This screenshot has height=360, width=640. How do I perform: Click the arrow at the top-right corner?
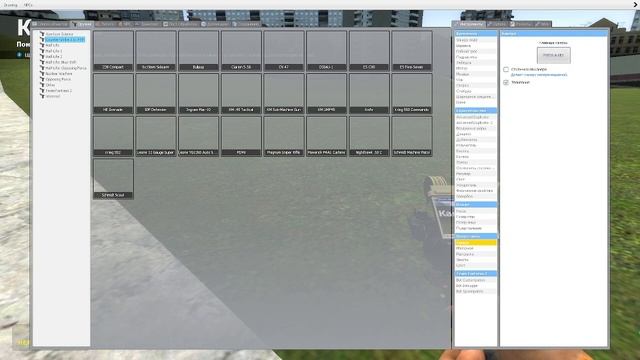click(635, 4)
